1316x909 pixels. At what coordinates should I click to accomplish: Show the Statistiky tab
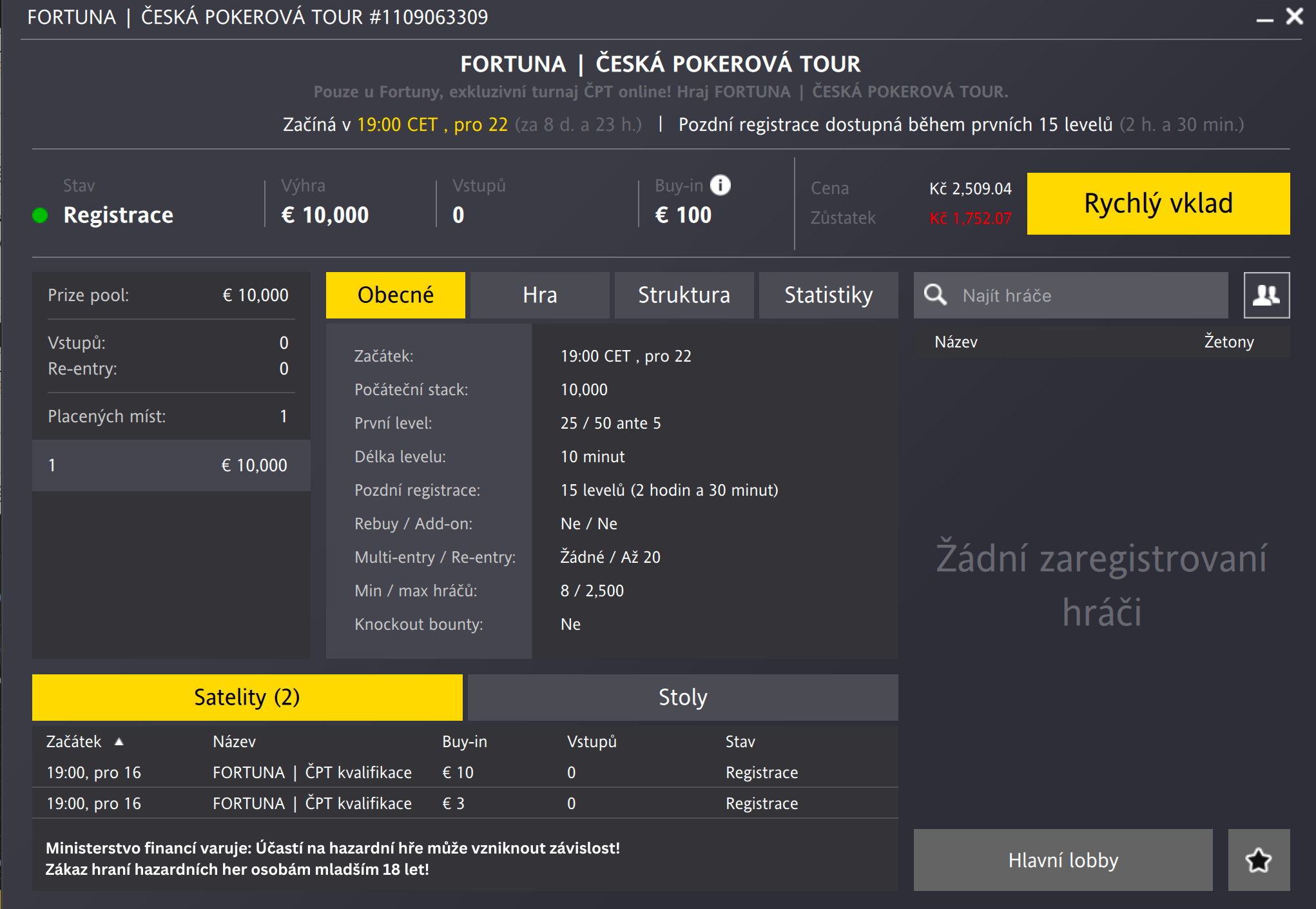pos(829,295)
